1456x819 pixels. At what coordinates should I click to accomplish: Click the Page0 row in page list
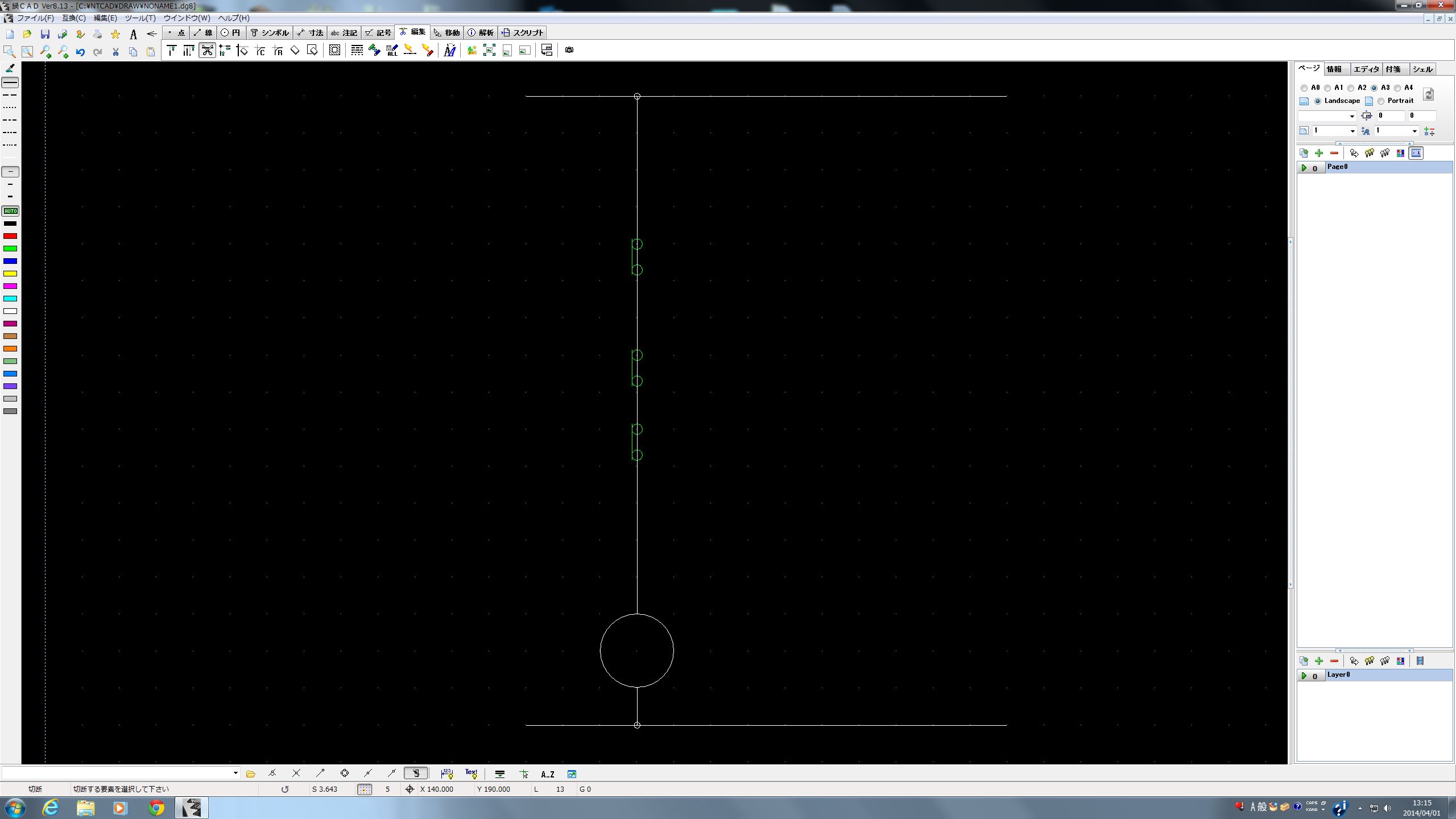[x=1375, y=167]
